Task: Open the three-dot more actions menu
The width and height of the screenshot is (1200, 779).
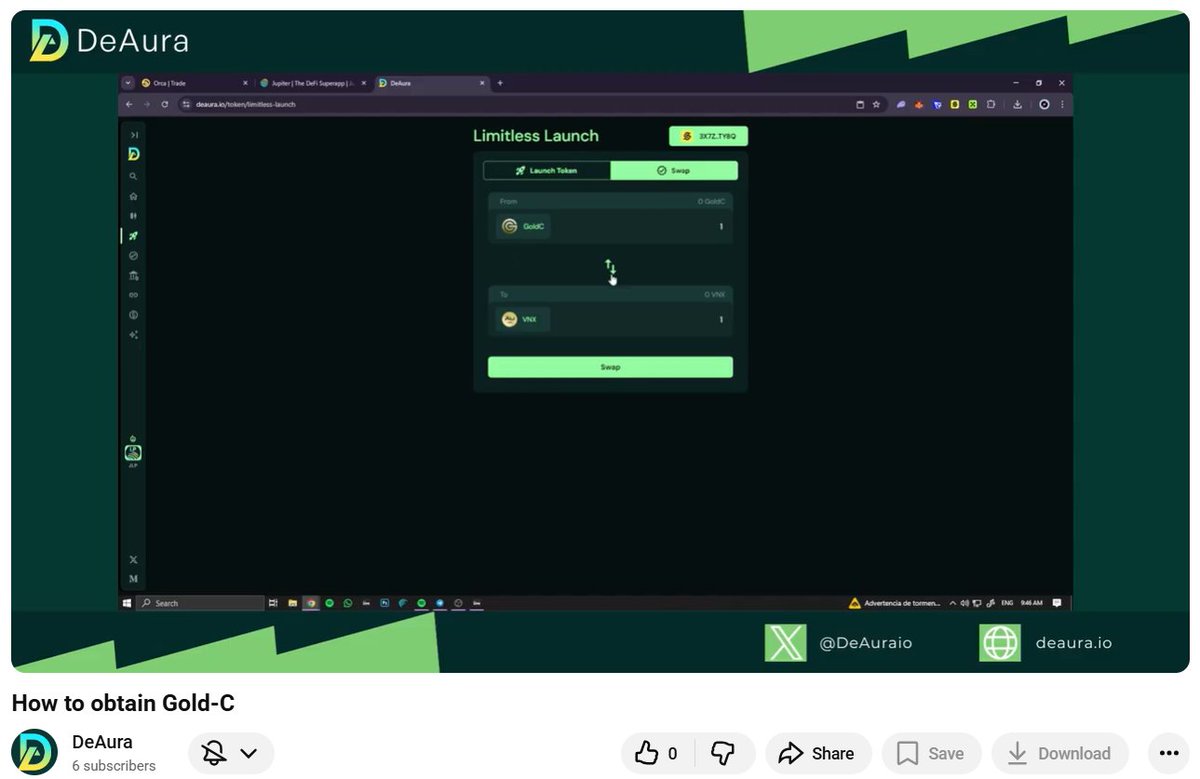Action: coord(1168,753)
